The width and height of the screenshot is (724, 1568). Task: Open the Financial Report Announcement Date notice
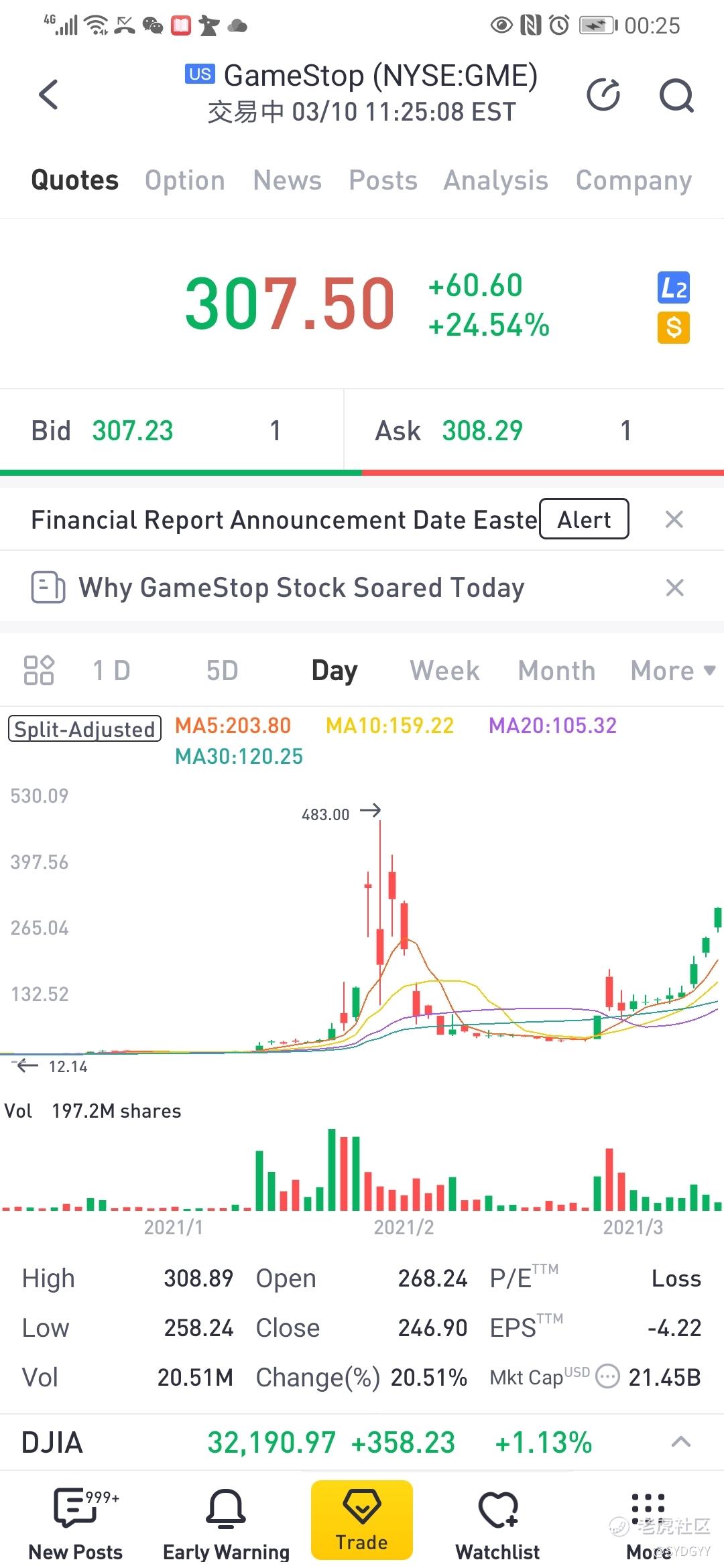(284, 519)
